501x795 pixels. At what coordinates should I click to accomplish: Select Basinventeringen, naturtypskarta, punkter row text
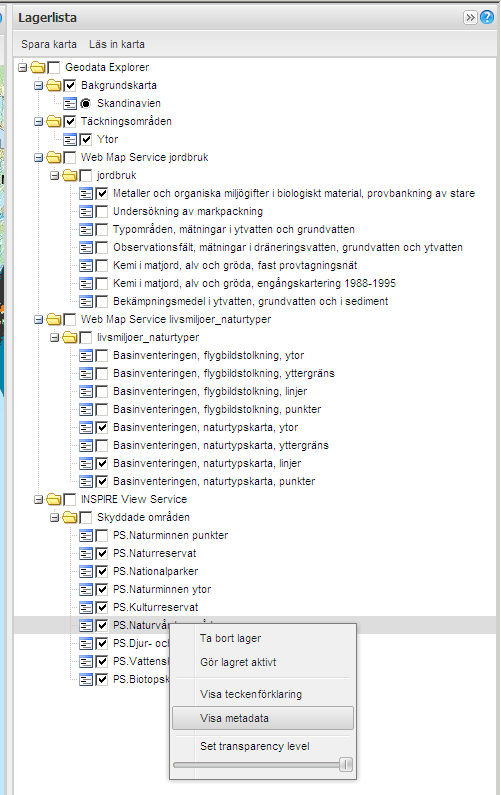pos(214,482)
